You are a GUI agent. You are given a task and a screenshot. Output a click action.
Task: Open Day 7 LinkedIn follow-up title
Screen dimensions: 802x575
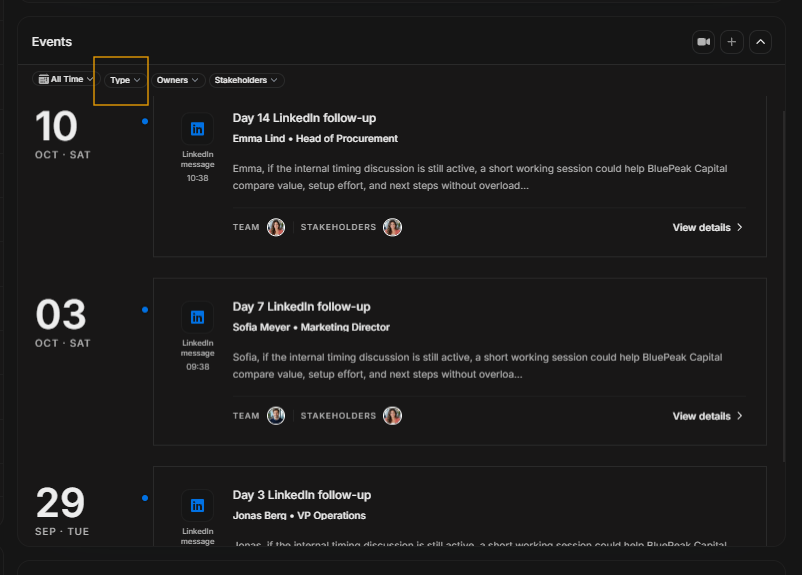click(x=301, y=307)
